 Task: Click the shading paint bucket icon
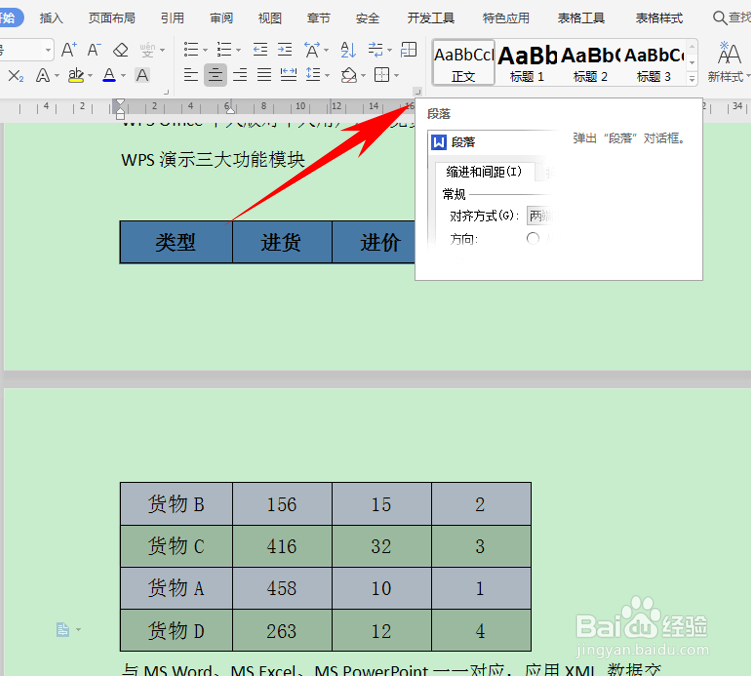[x=349, y=75]
